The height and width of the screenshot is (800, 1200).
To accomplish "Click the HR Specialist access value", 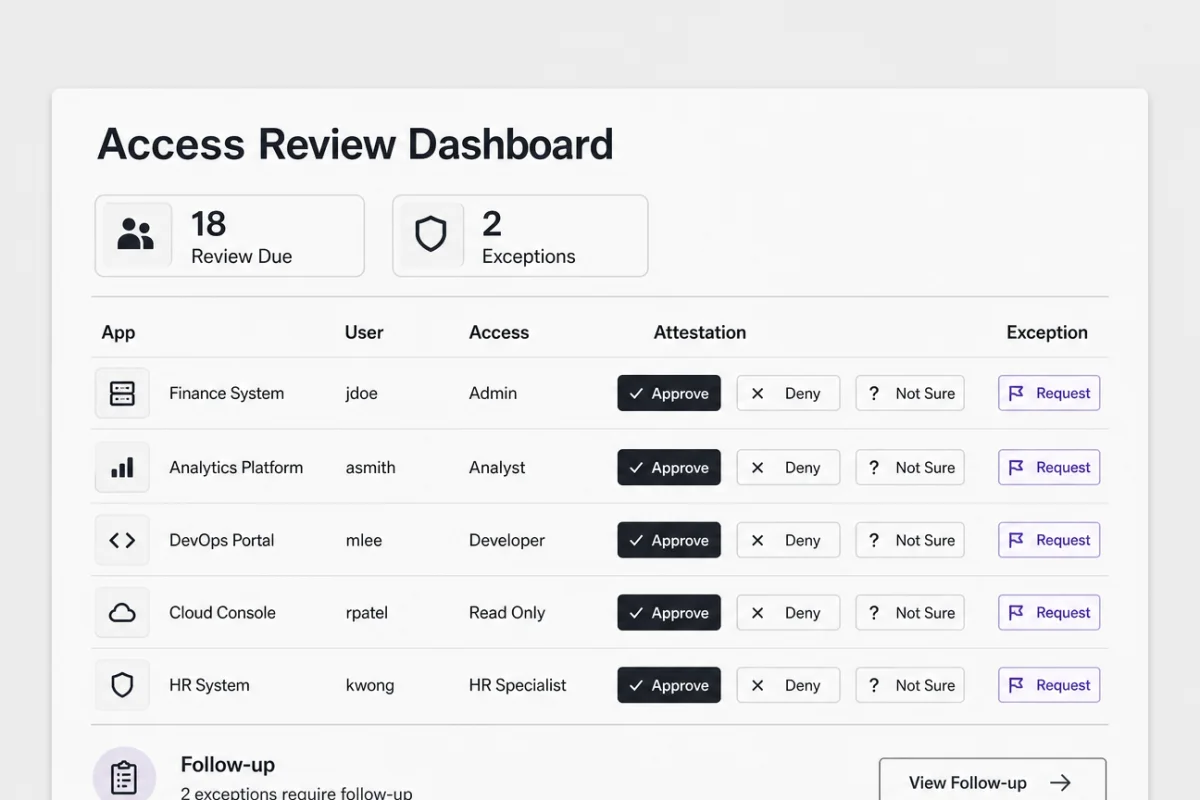I will 517,685.
